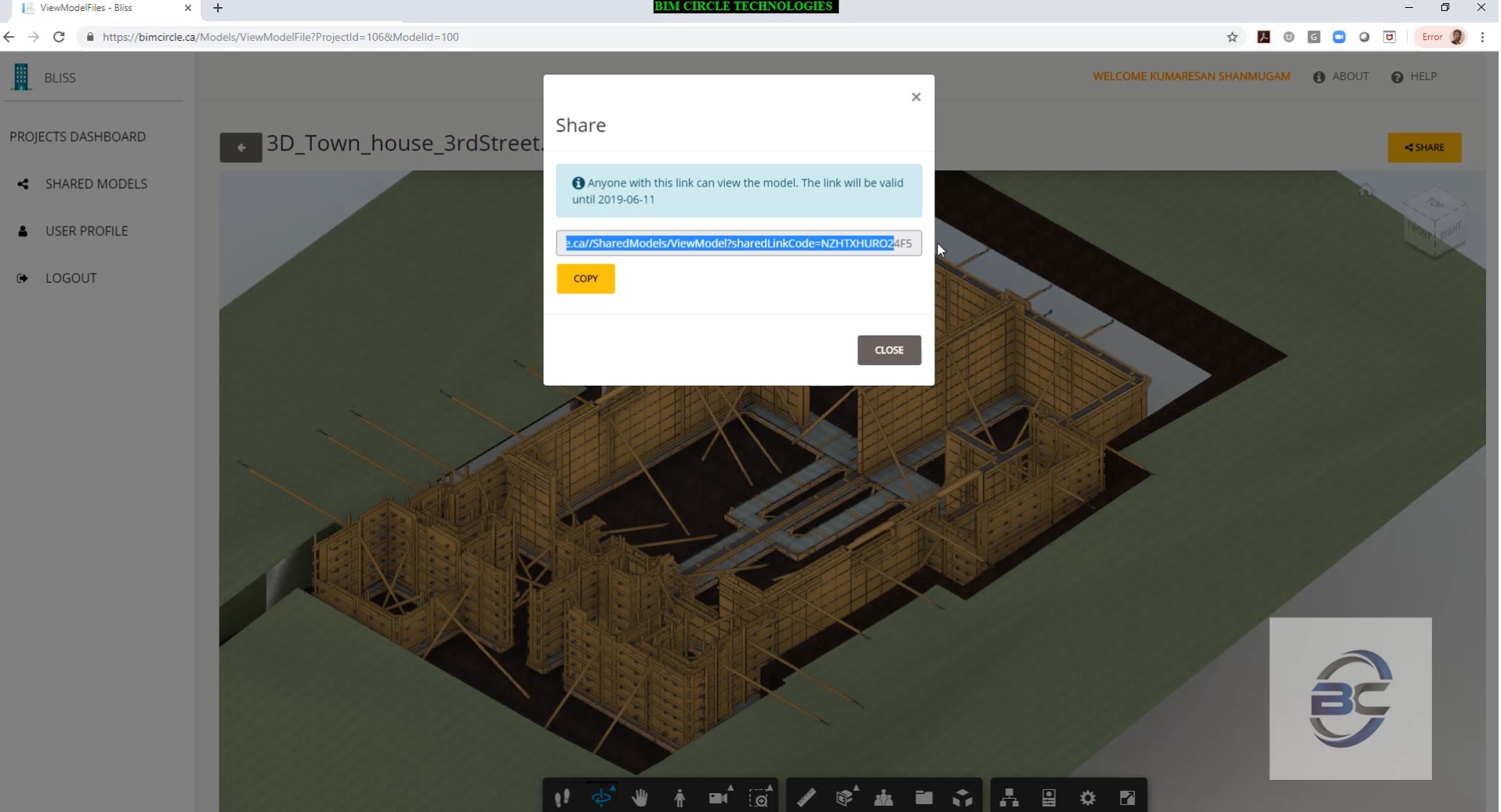Click the Adobe Acrobat extension icon
Screen dimensions: 1501x812
(1264, 37)
